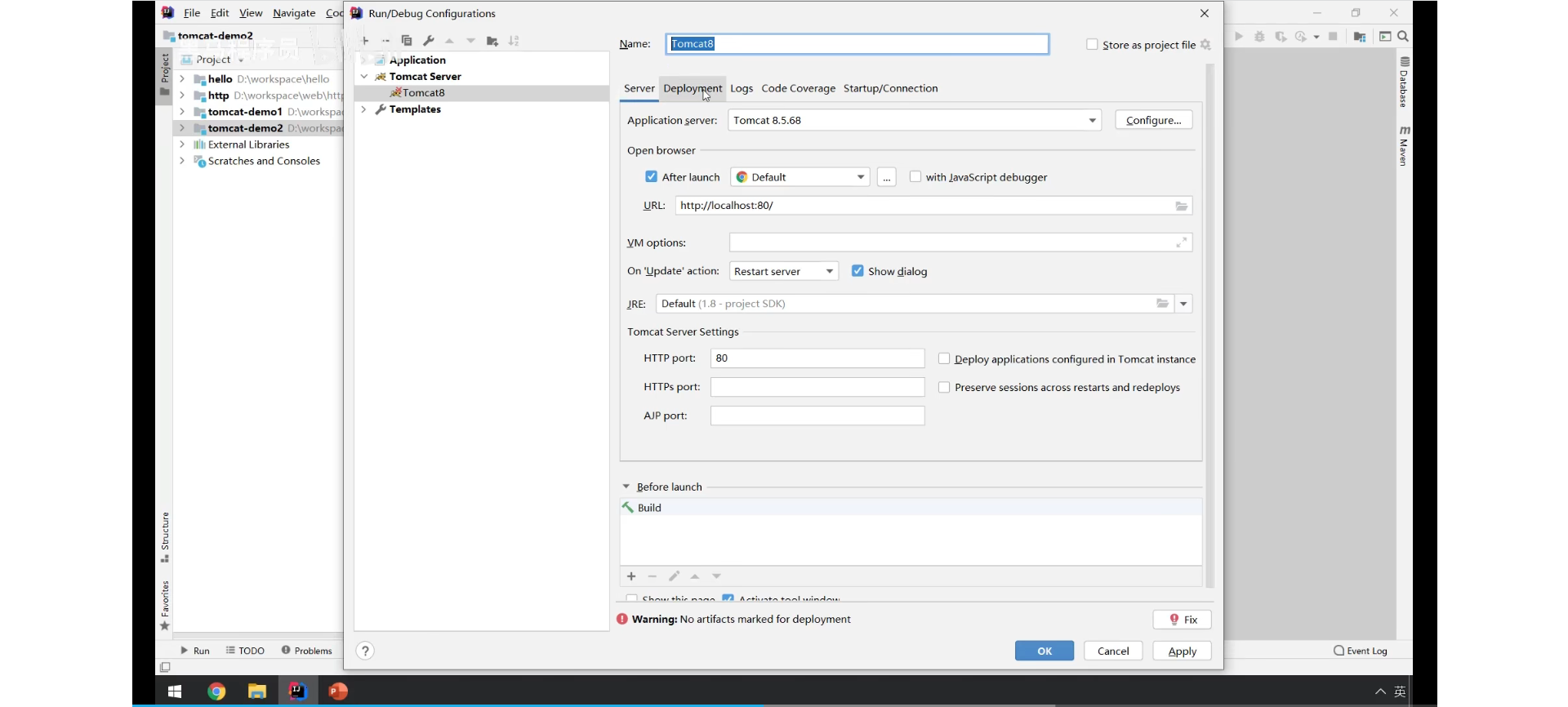
Task: Remove the selected run configuration
Action: (x=385, y=41)
